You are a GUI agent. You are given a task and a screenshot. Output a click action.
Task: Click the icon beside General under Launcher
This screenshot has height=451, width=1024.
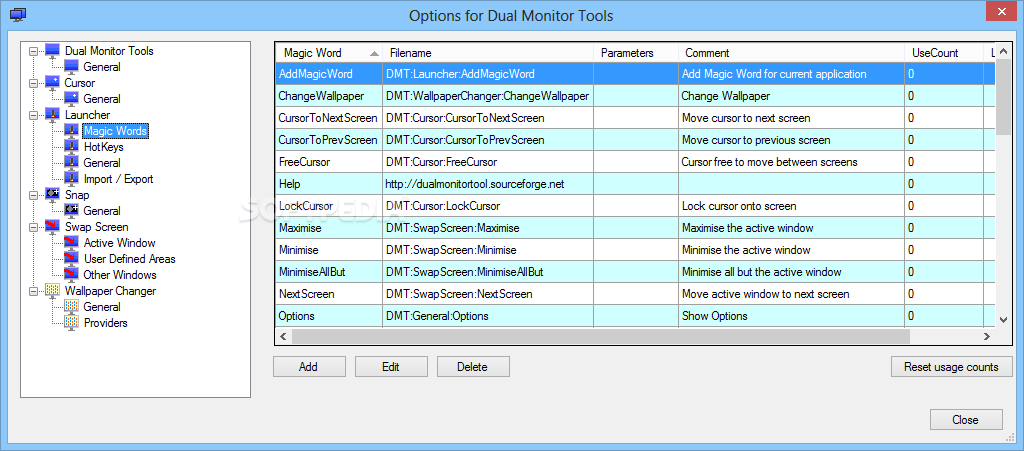71,163
